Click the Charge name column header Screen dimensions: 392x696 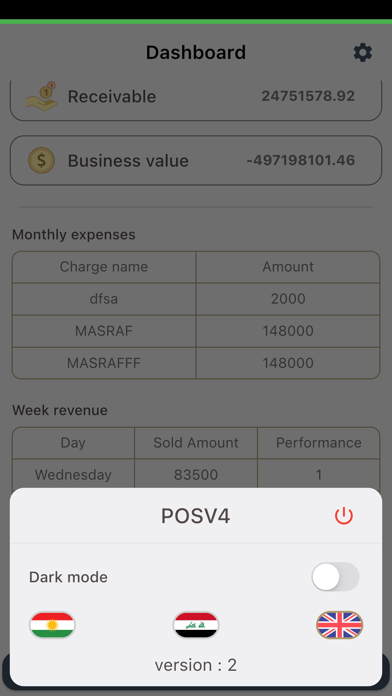(104, 267)
